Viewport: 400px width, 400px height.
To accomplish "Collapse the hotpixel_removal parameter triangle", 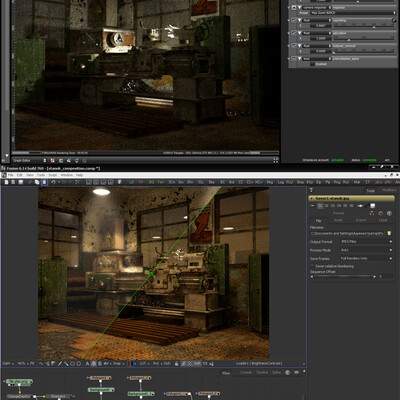I will (300, 46).
